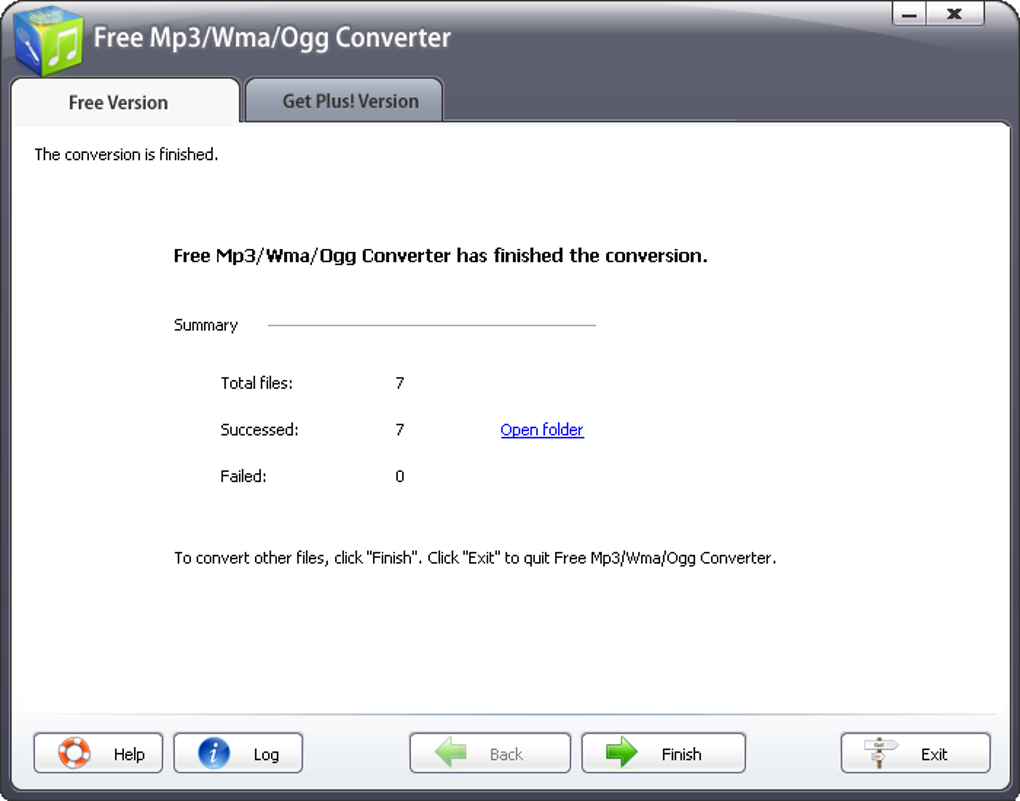Click the Failed count value 0
Image resolution: width=1020 pixels, height=801 pixels.
[x=399, y=476]
